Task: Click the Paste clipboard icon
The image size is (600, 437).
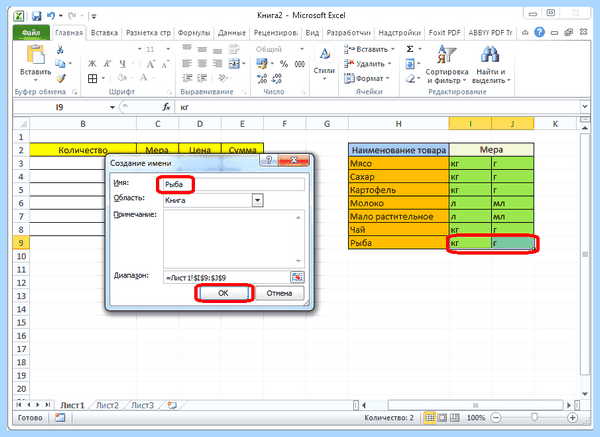Action: 35,54
